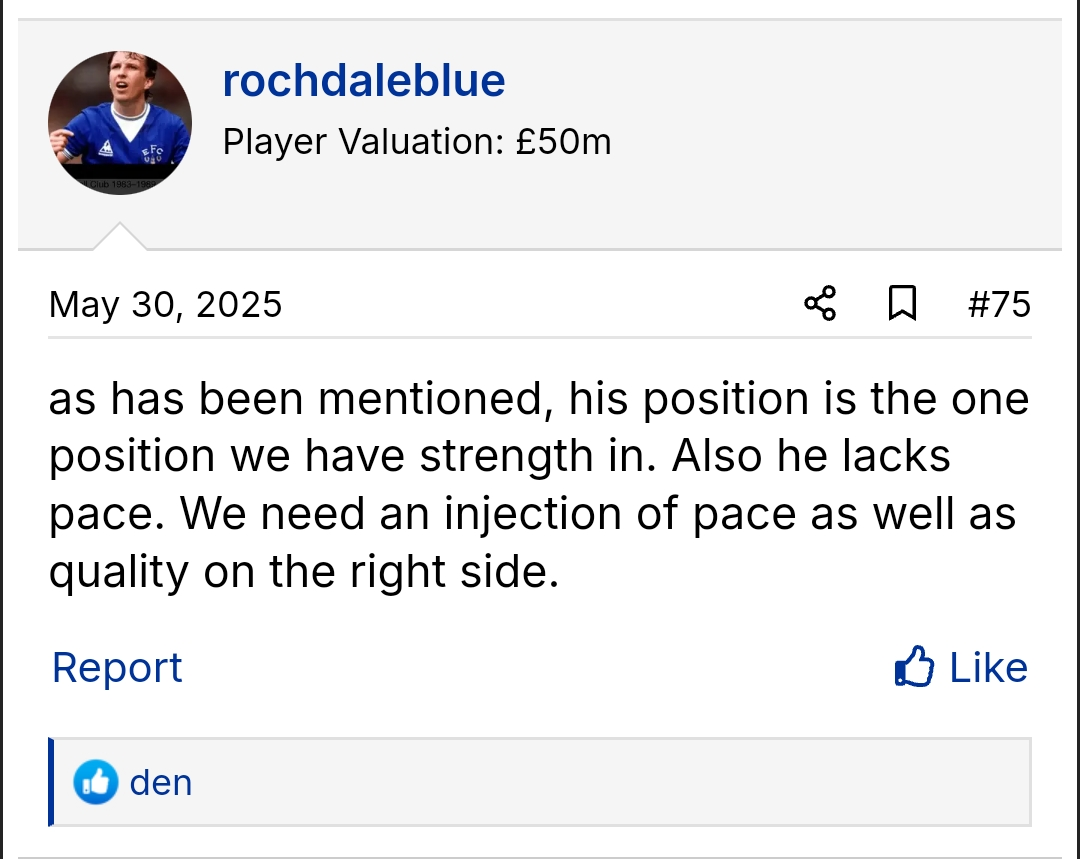View den's profile from the reactions
Screen dimensions: 1080x859
tap(161, 782)
